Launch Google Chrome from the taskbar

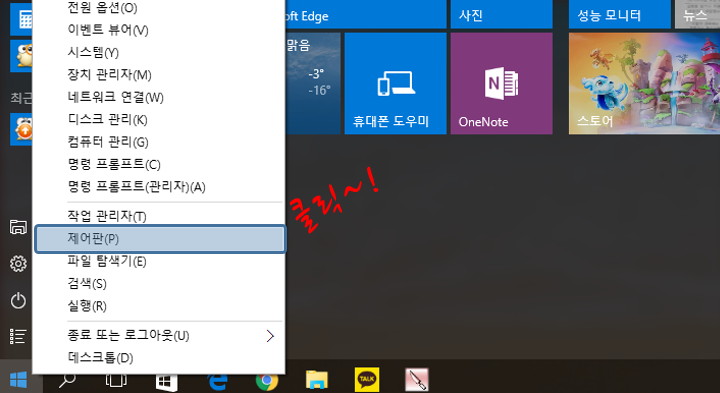click(x=267, y=381)
